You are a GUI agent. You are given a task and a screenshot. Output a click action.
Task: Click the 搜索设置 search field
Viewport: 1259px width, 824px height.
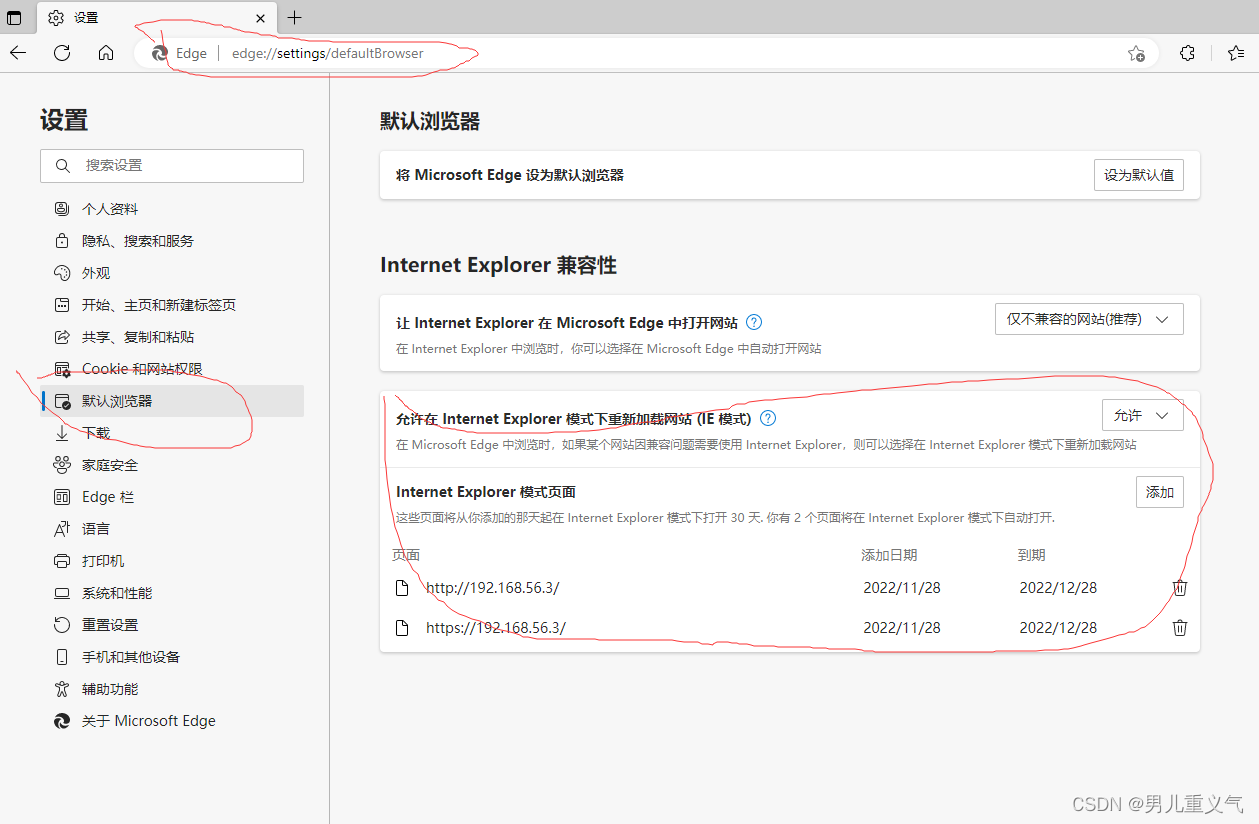point(171,165)
